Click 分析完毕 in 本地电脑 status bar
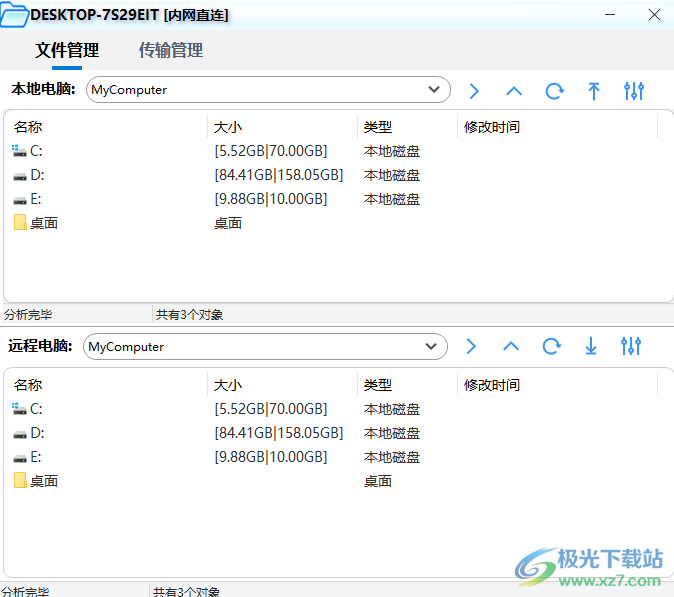Viewport: 674px width, 597px height. point(28,314)
